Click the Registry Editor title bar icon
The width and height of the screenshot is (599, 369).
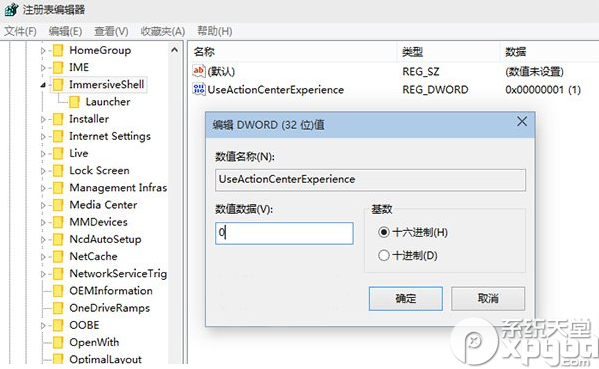[x=11, y=9]
